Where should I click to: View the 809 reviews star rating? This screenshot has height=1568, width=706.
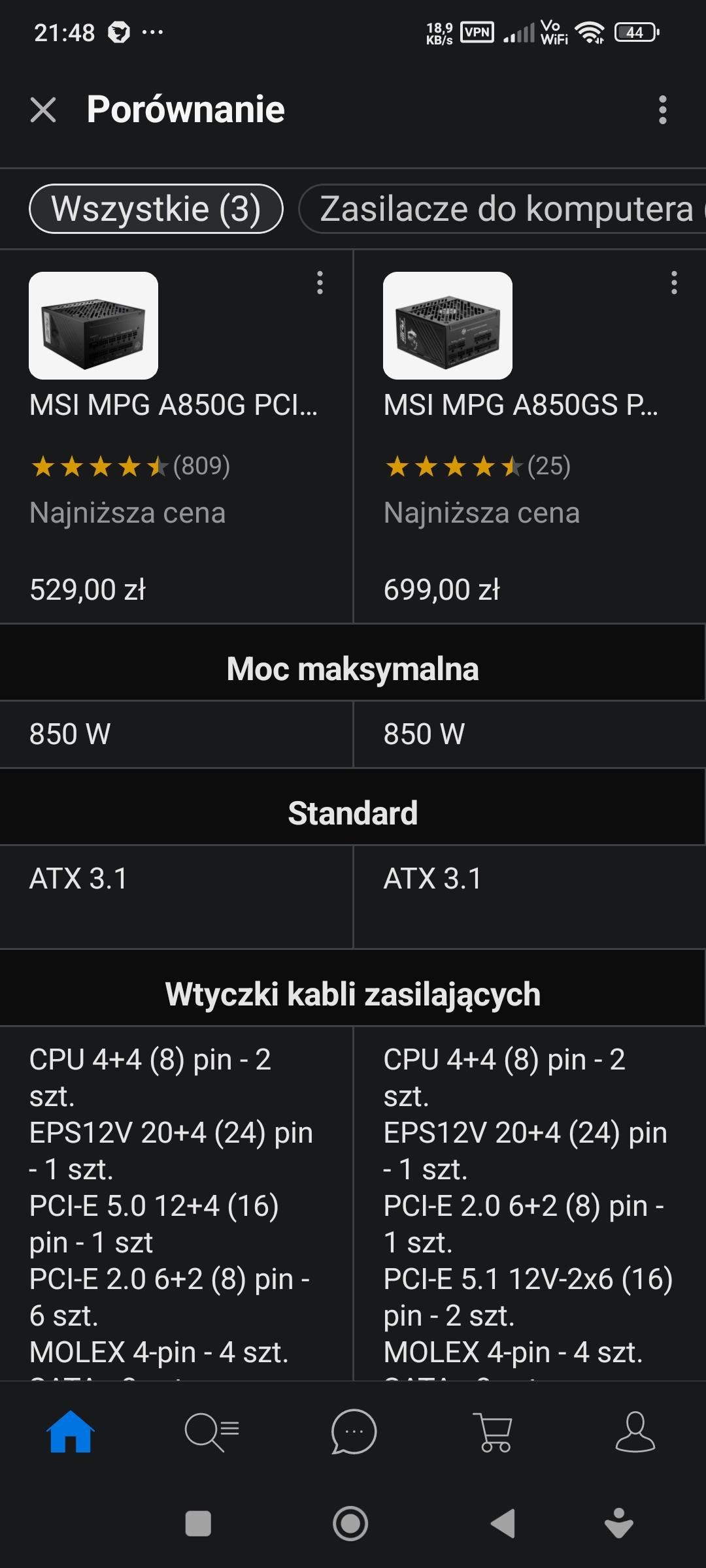tap(129, 466)
